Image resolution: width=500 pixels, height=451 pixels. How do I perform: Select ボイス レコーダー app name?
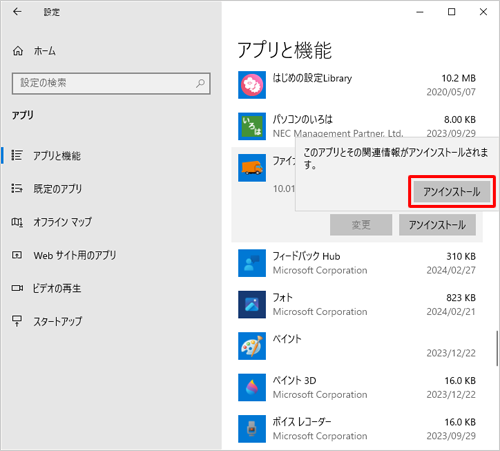[x=302, y=422]
